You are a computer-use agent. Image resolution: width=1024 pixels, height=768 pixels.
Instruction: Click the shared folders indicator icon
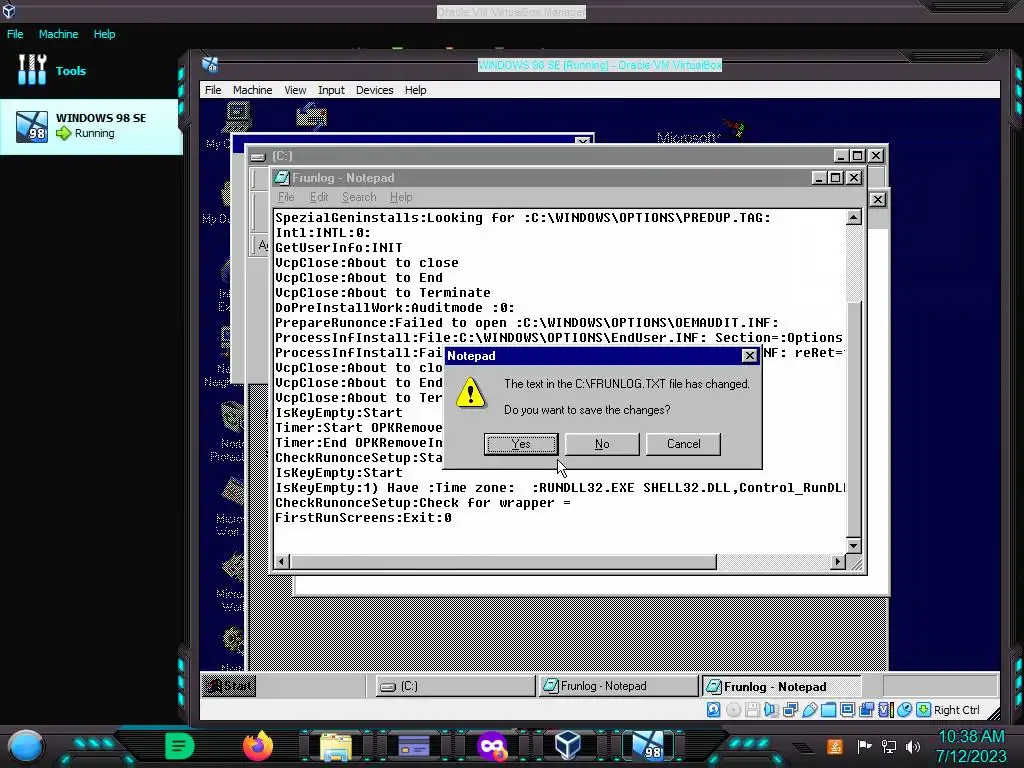[x=828, y=710]
